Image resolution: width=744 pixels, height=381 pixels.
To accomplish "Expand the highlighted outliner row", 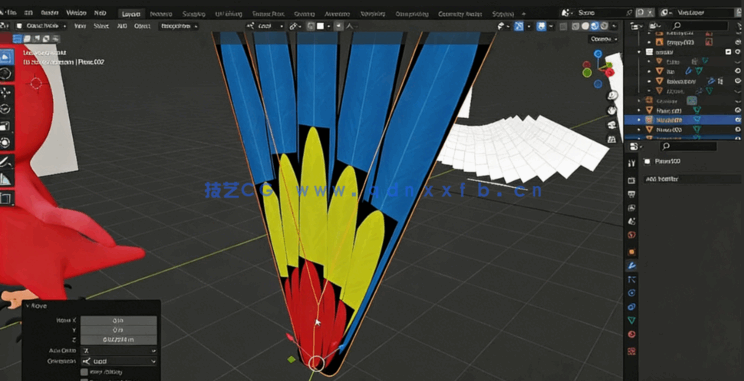I will [639, 120].
